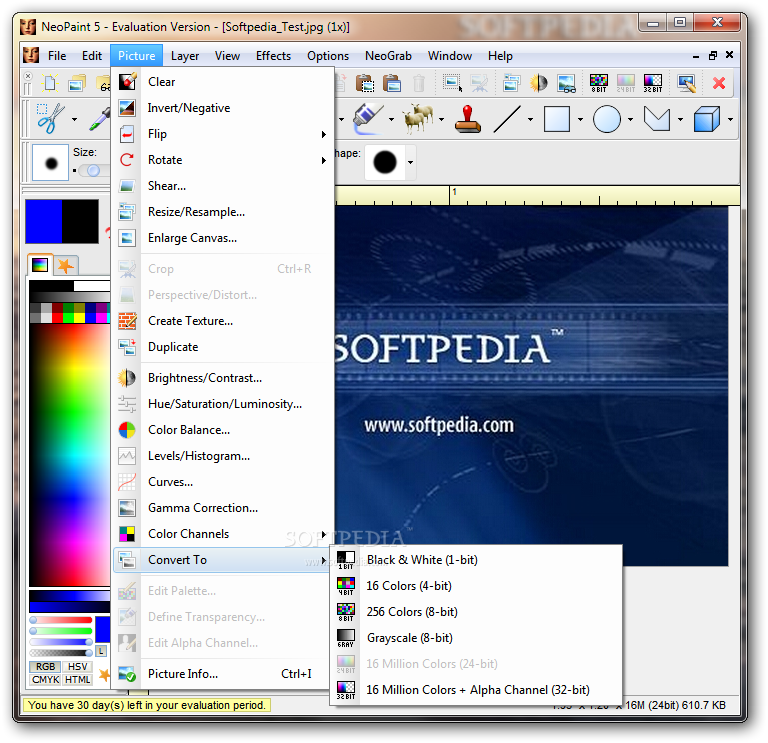
Task: Click the blue foreground color swatch
Action: point(44,221)
